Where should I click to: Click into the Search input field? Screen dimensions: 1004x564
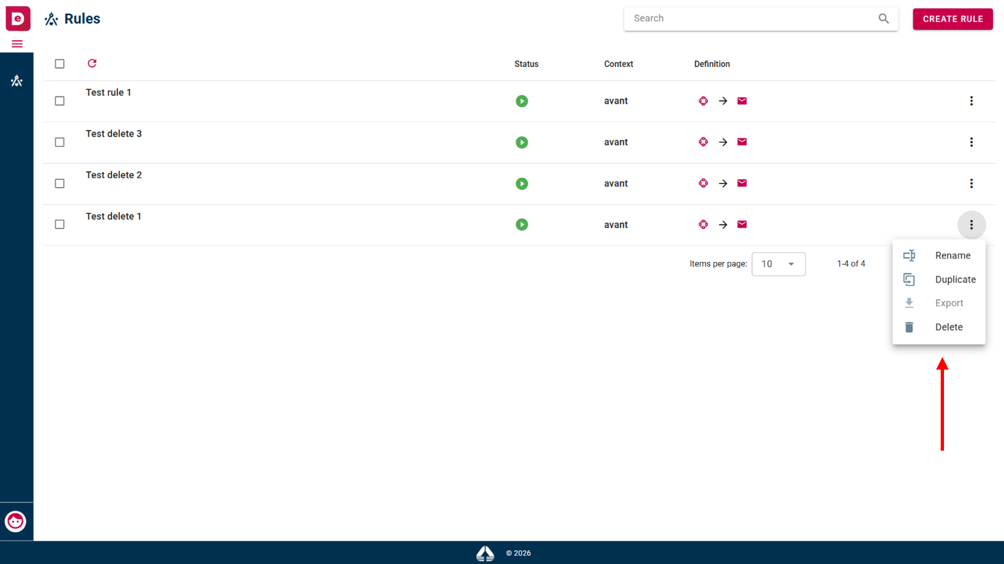[751, 19]
